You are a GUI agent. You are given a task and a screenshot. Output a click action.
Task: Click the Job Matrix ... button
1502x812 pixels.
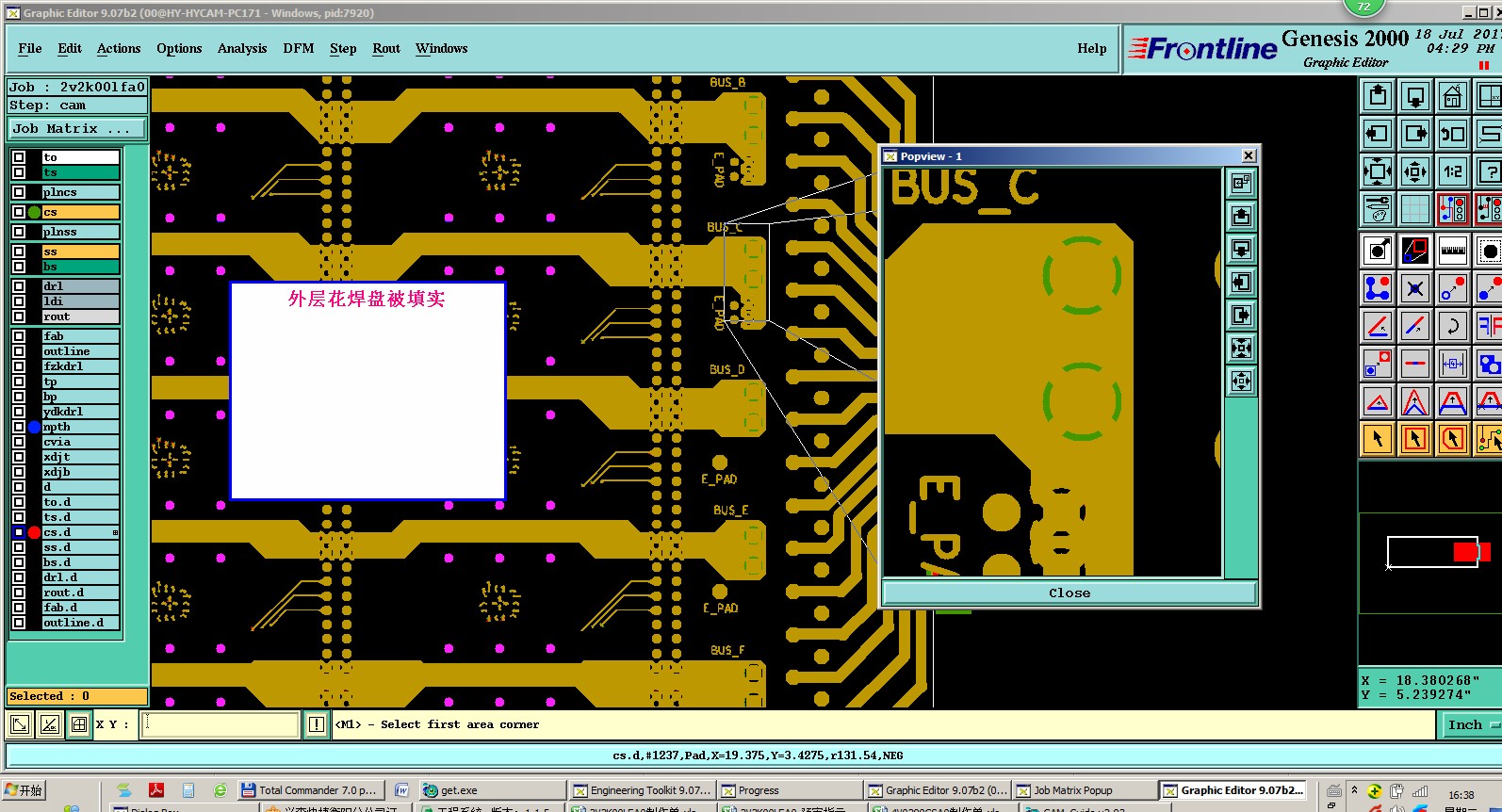(x=78, y=129)
